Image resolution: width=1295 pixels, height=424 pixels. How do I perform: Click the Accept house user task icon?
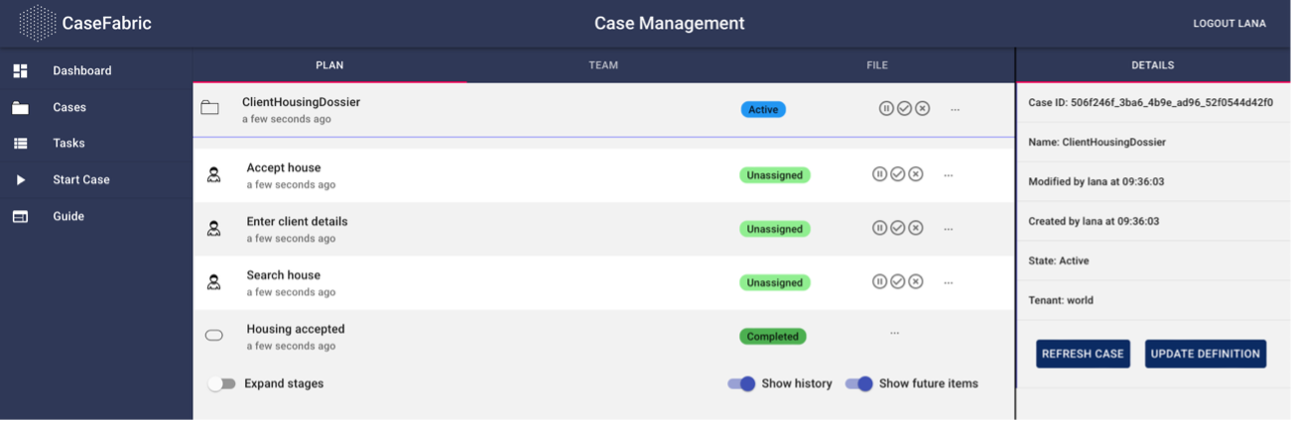214,175
